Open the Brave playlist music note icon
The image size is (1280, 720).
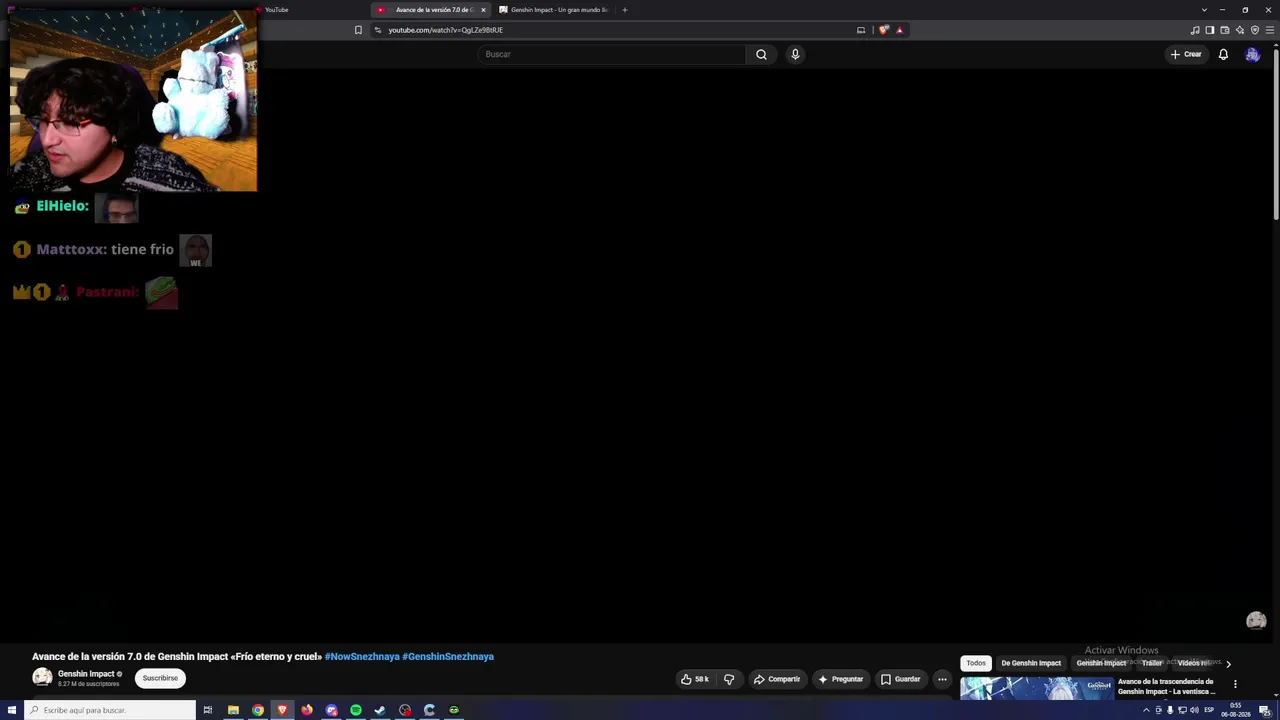pyautogui.click(x=1195, y=30)
